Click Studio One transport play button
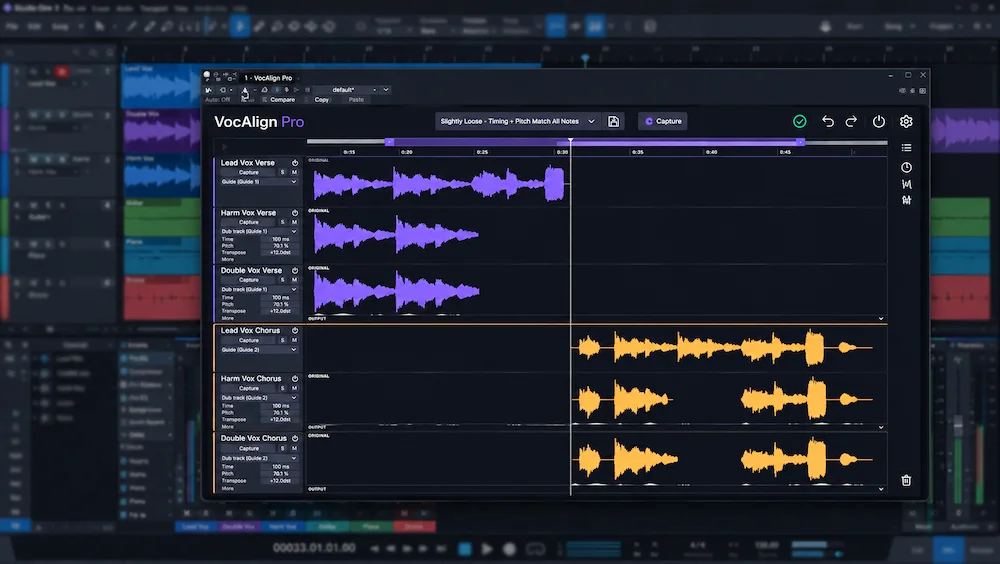This screenshot has height=564, width=1000. [x=487, y=549]
